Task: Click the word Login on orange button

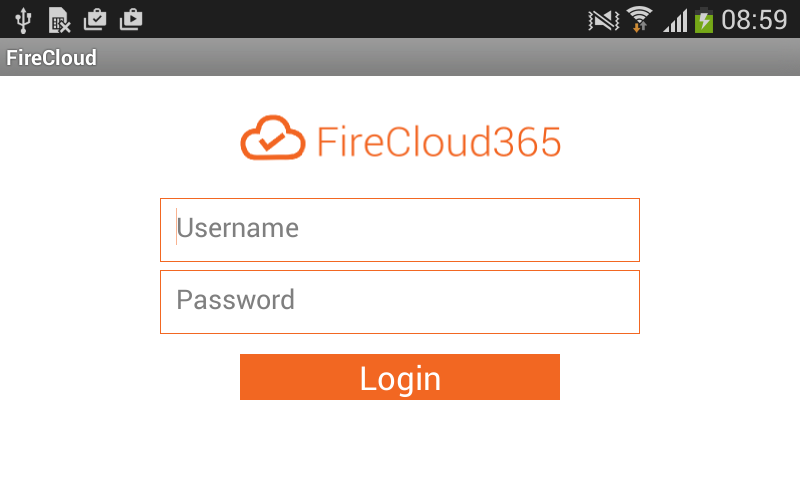Action: 400,378
